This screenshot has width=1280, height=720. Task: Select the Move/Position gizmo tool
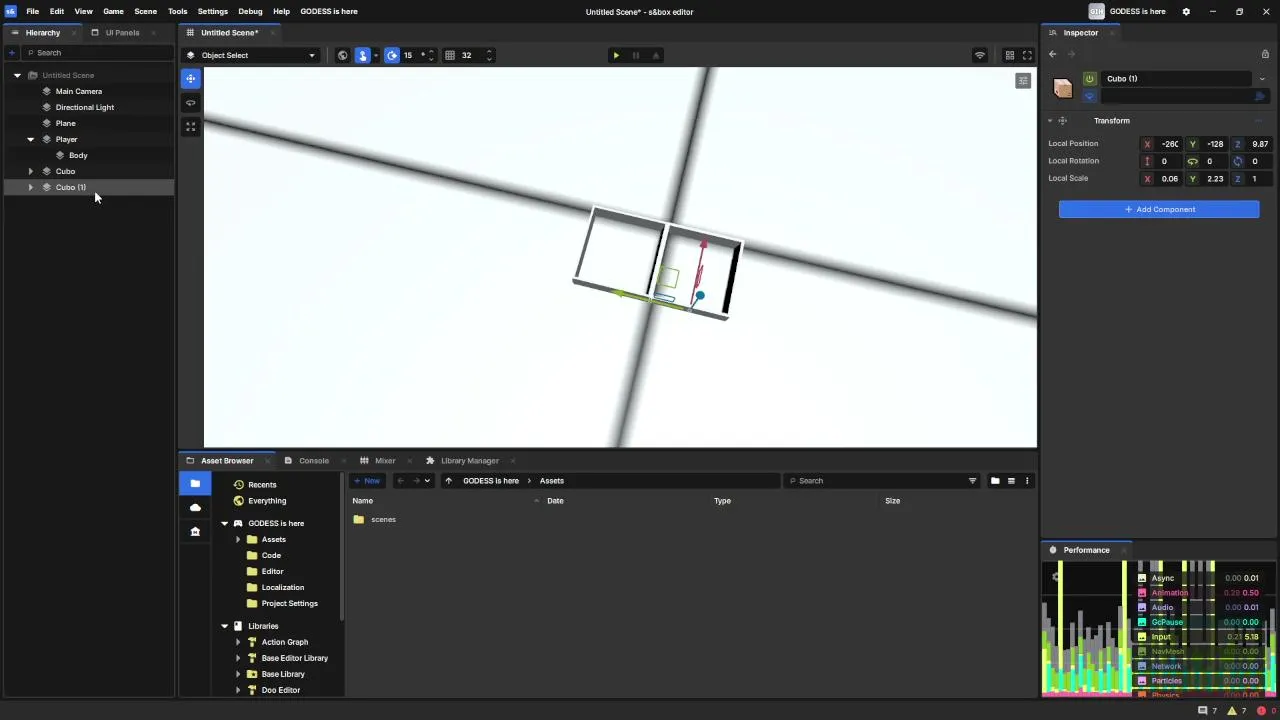click(190, 78)
